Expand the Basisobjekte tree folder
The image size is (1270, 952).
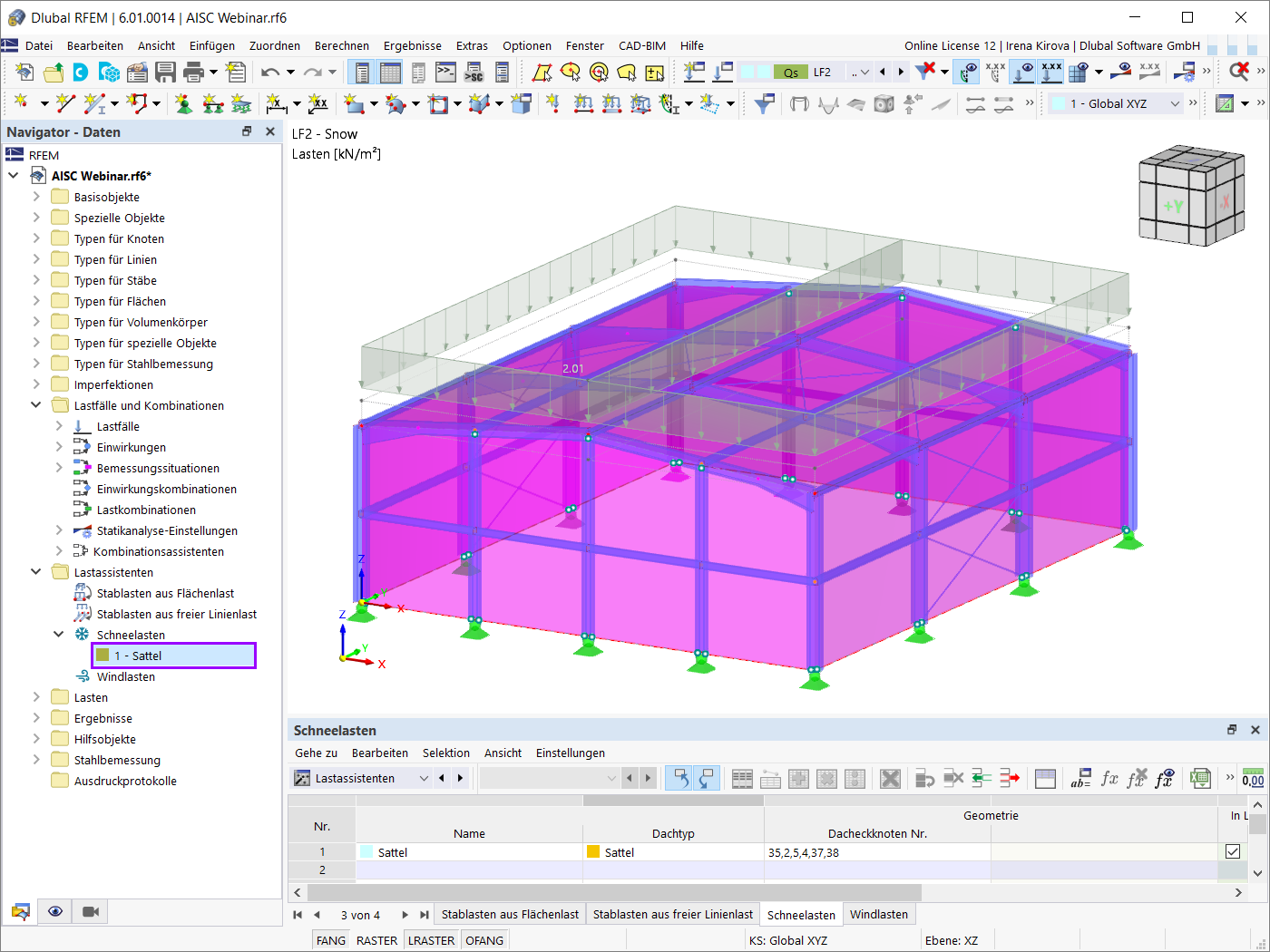(36, 197)
